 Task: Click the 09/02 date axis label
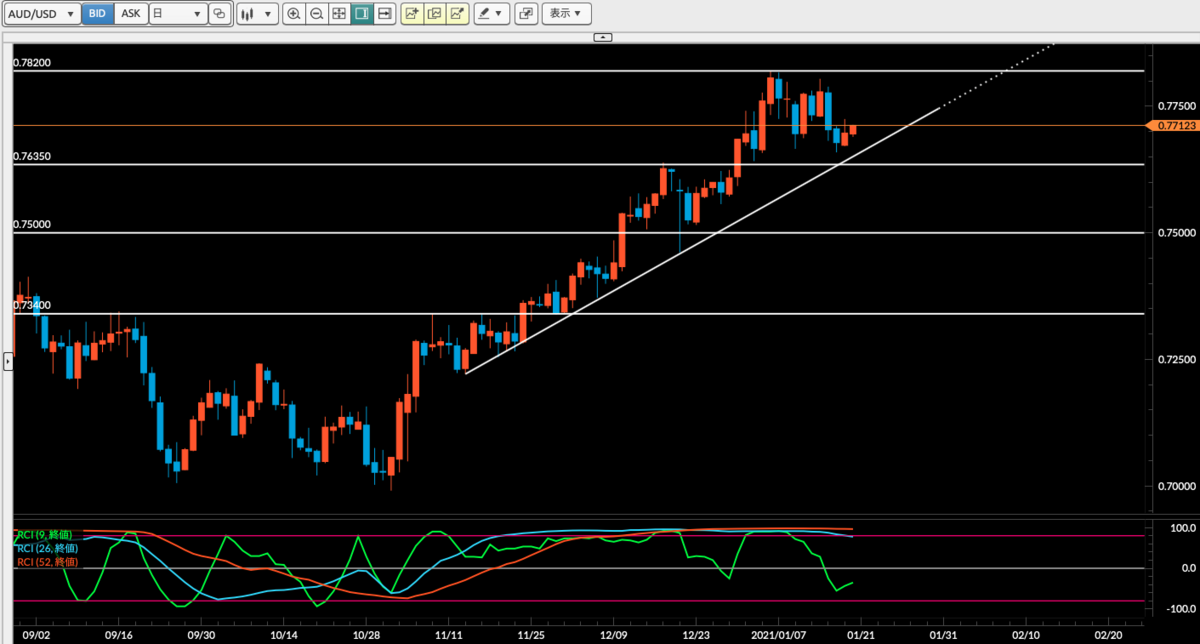(36, 634)
